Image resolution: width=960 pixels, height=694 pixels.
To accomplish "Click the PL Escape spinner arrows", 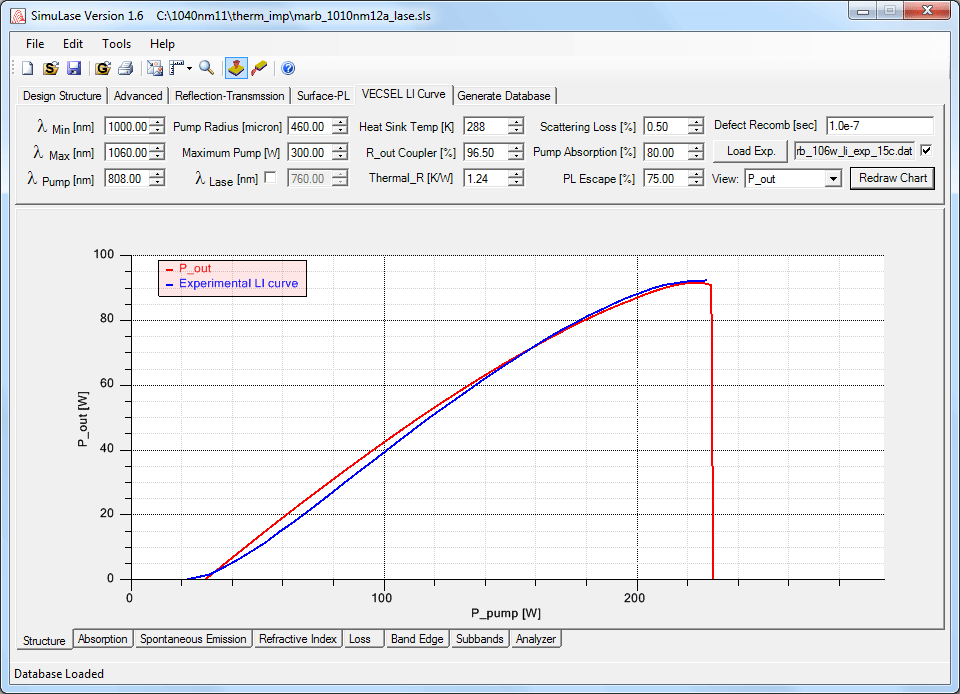I will coord(696,179).
